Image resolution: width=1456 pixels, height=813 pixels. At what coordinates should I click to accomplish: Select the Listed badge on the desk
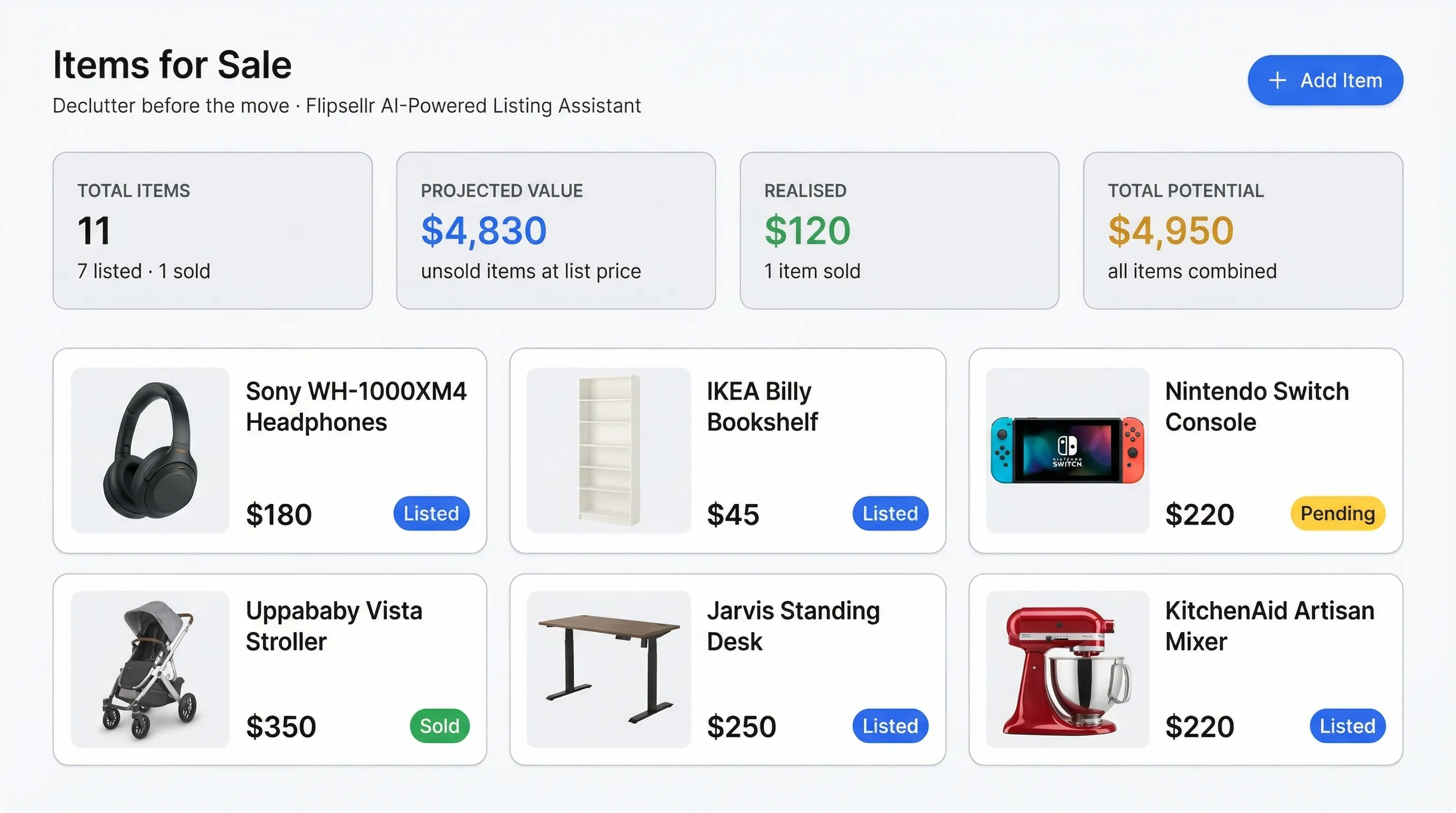(890, 725)
